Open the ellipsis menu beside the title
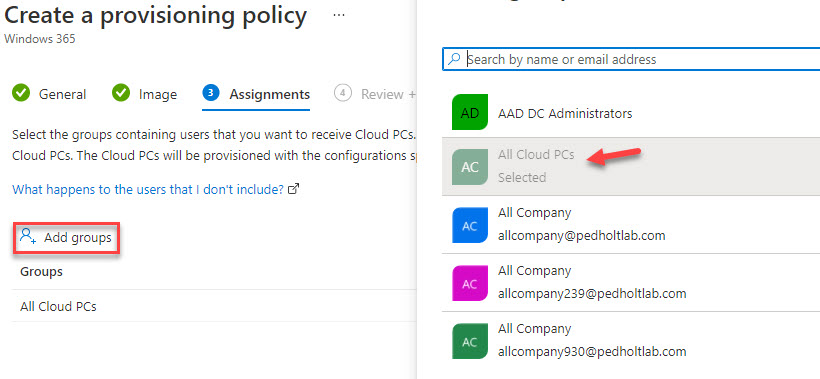This screenshot has width=820, height=379. [339, 15]
